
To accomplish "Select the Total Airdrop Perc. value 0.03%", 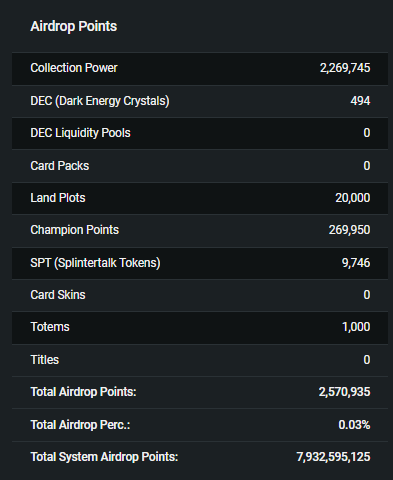I will click(354, 425).
